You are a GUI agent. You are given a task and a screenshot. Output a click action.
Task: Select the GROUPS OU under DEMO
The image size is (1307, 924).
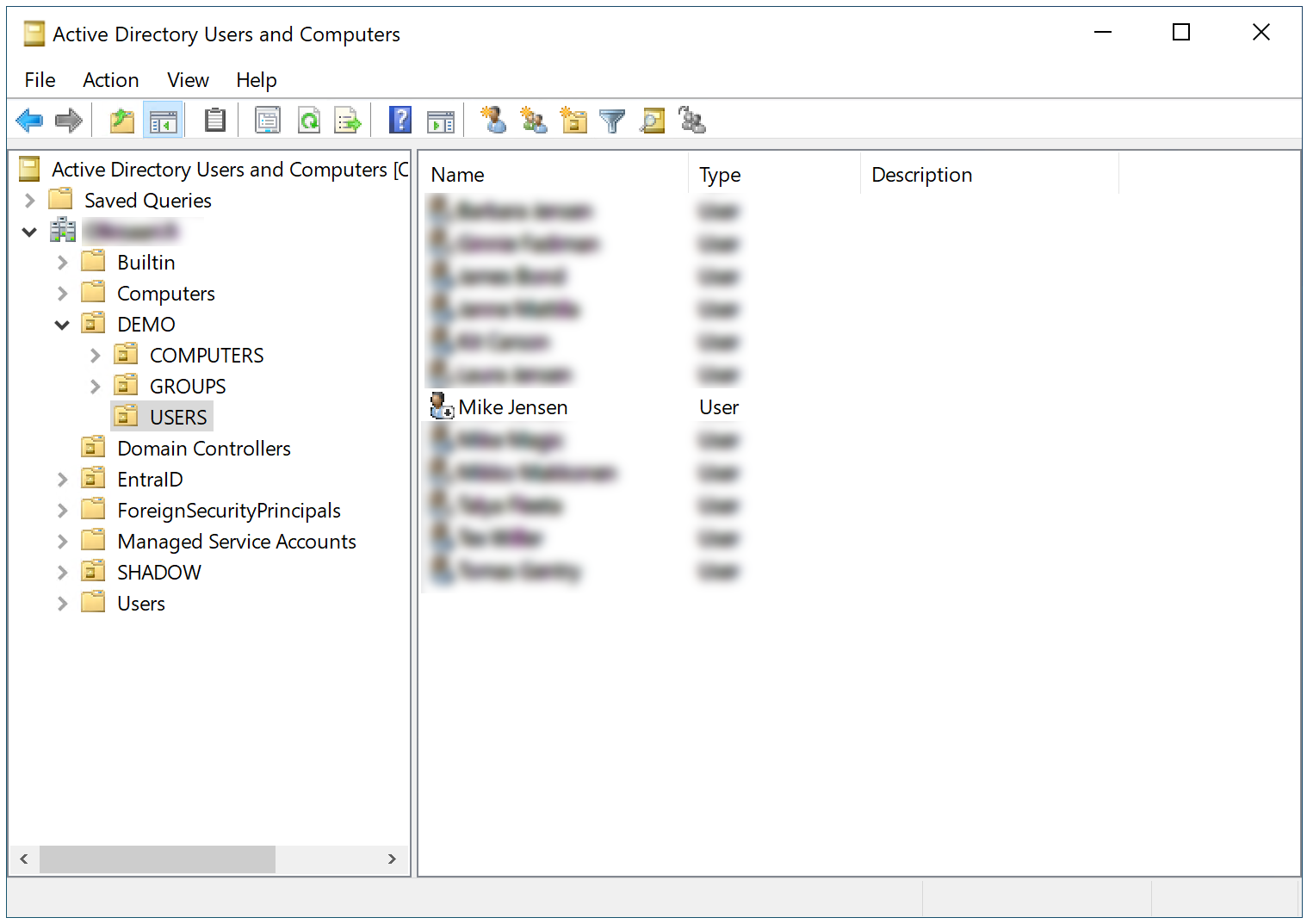pyautogui.click(x=188, y=387)
